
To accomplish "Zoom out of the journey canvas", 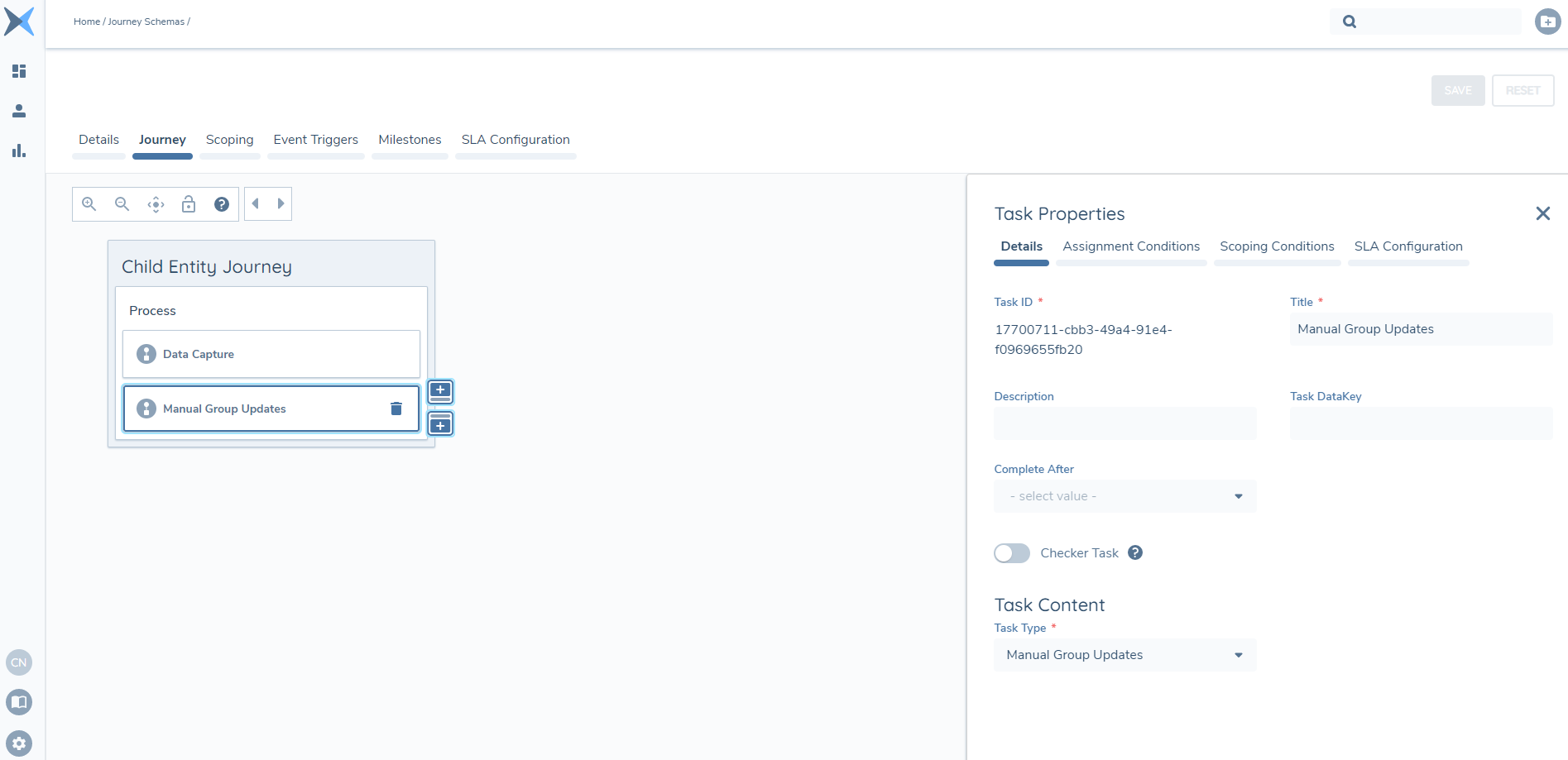I will [122, 203].
